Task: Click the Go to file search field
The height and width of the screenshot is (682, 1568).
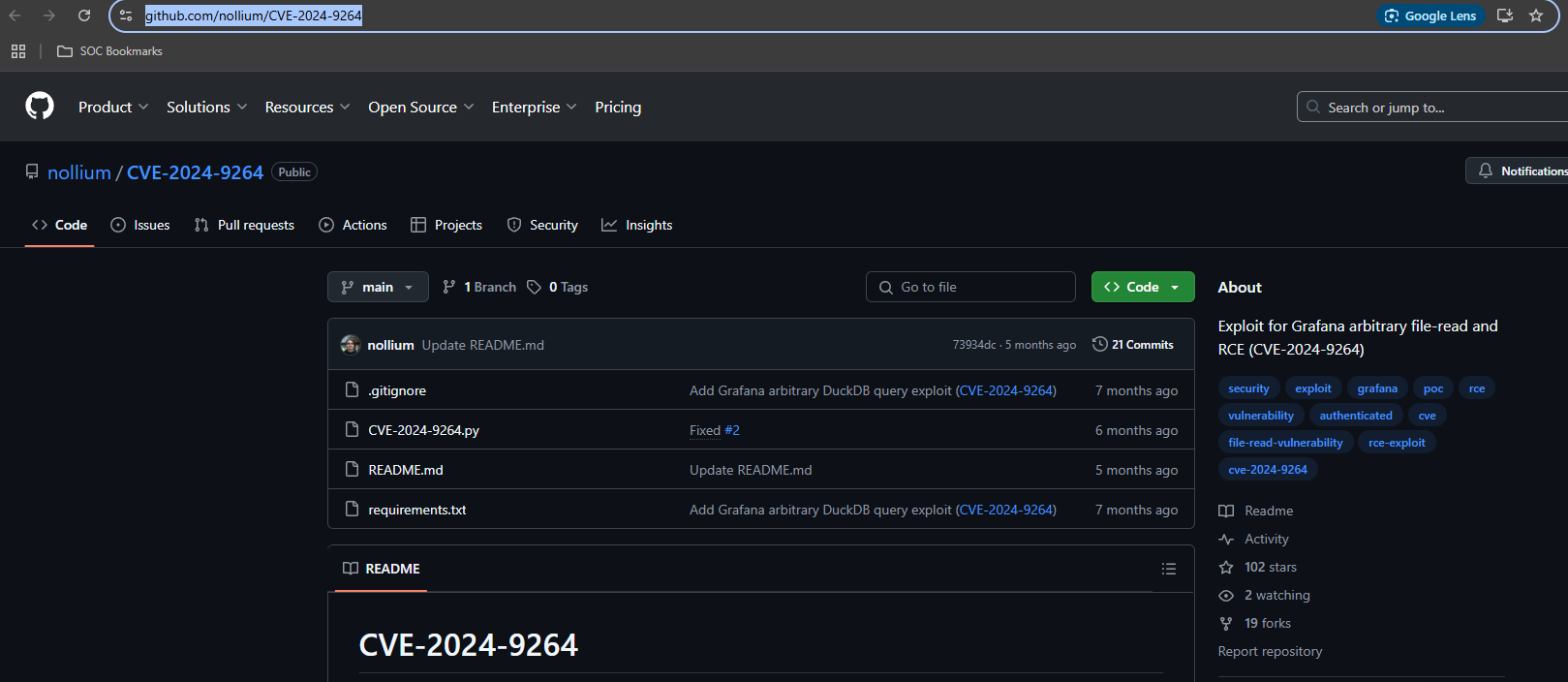Action: [970, 287]
